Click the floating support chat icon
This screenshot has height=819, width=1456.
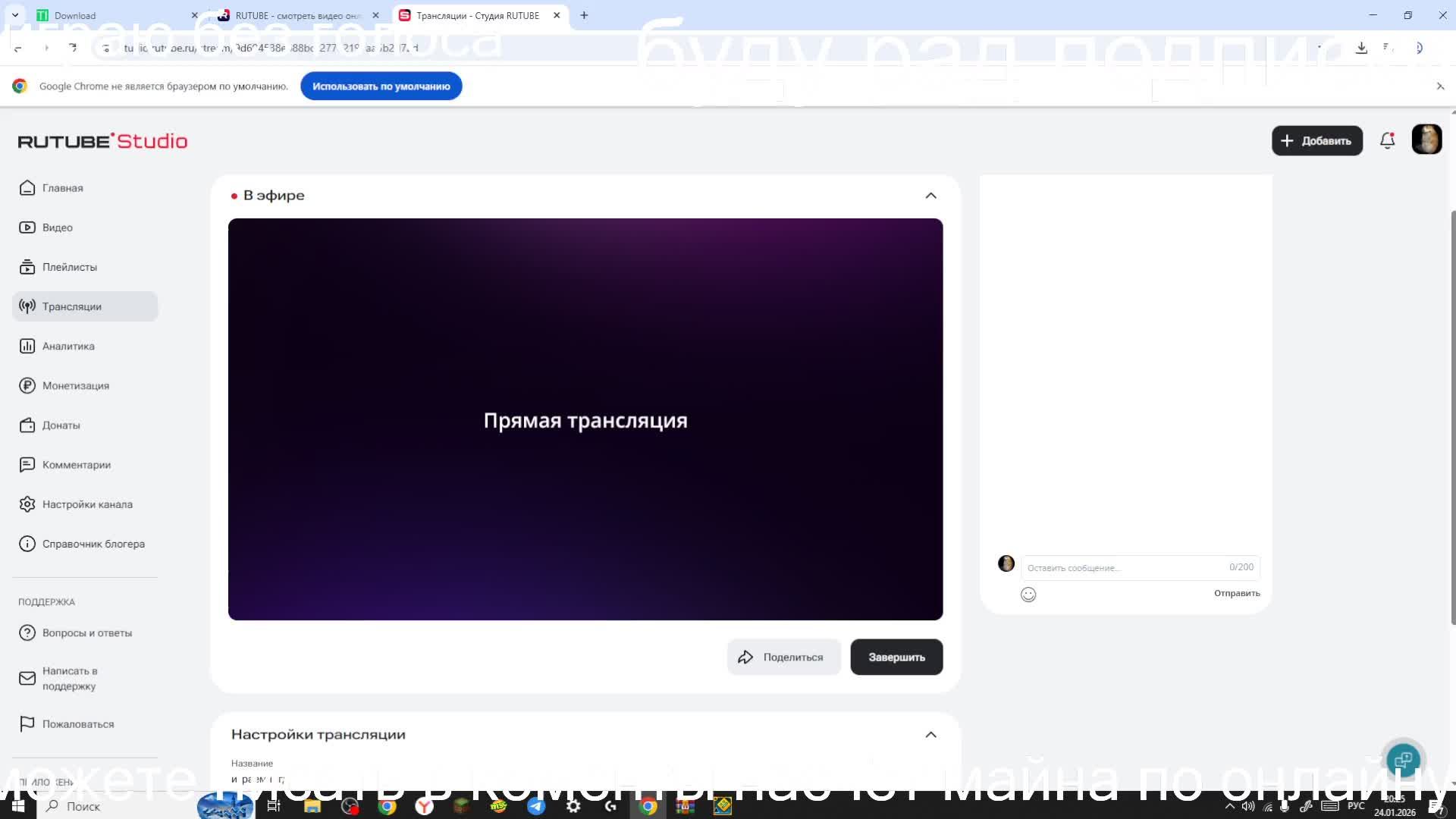[1403, 759]
